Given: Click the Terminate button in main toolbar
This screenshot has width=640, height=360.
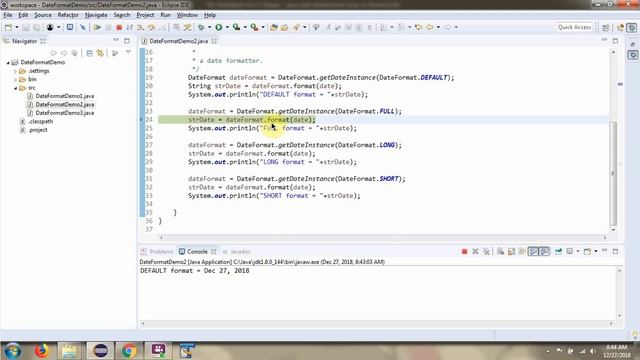Looking at the screenshot, I should (x=119, y=27).
